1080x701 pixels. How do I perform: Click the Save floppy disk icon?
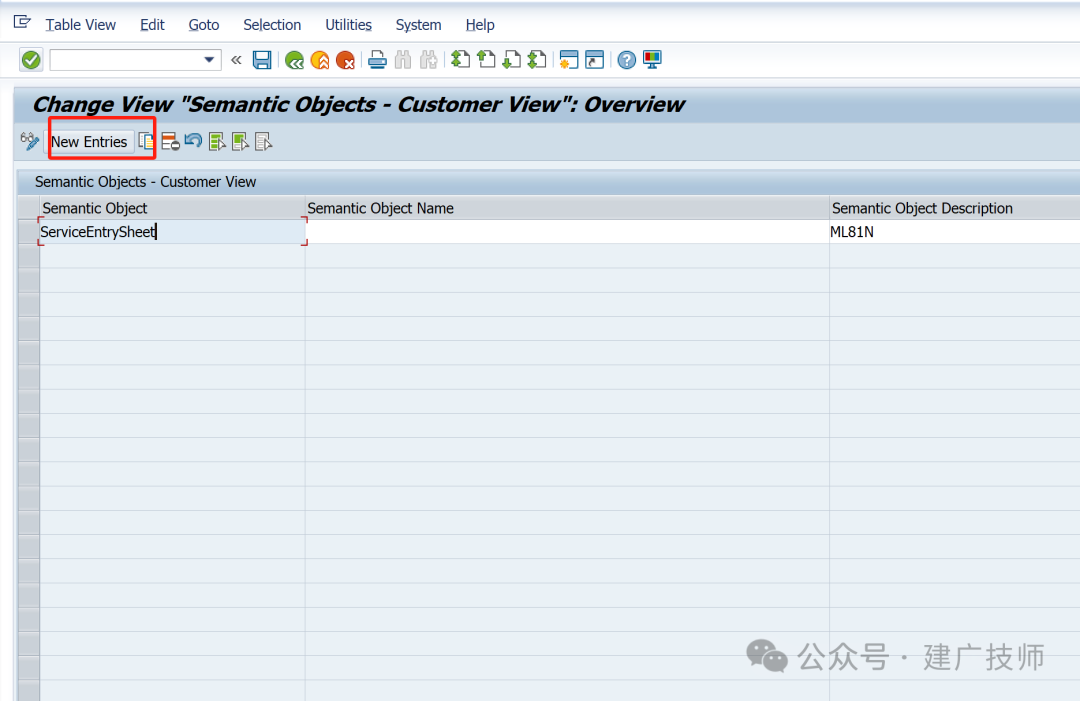click(x=262, y=60)
